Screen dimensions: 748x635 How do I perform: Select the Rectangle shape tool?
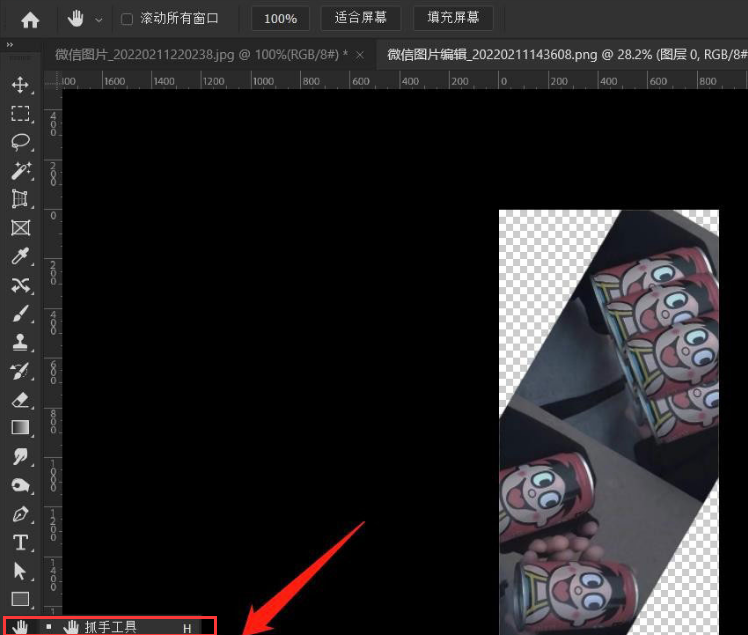pyautogui.click(x=20, y=599)
